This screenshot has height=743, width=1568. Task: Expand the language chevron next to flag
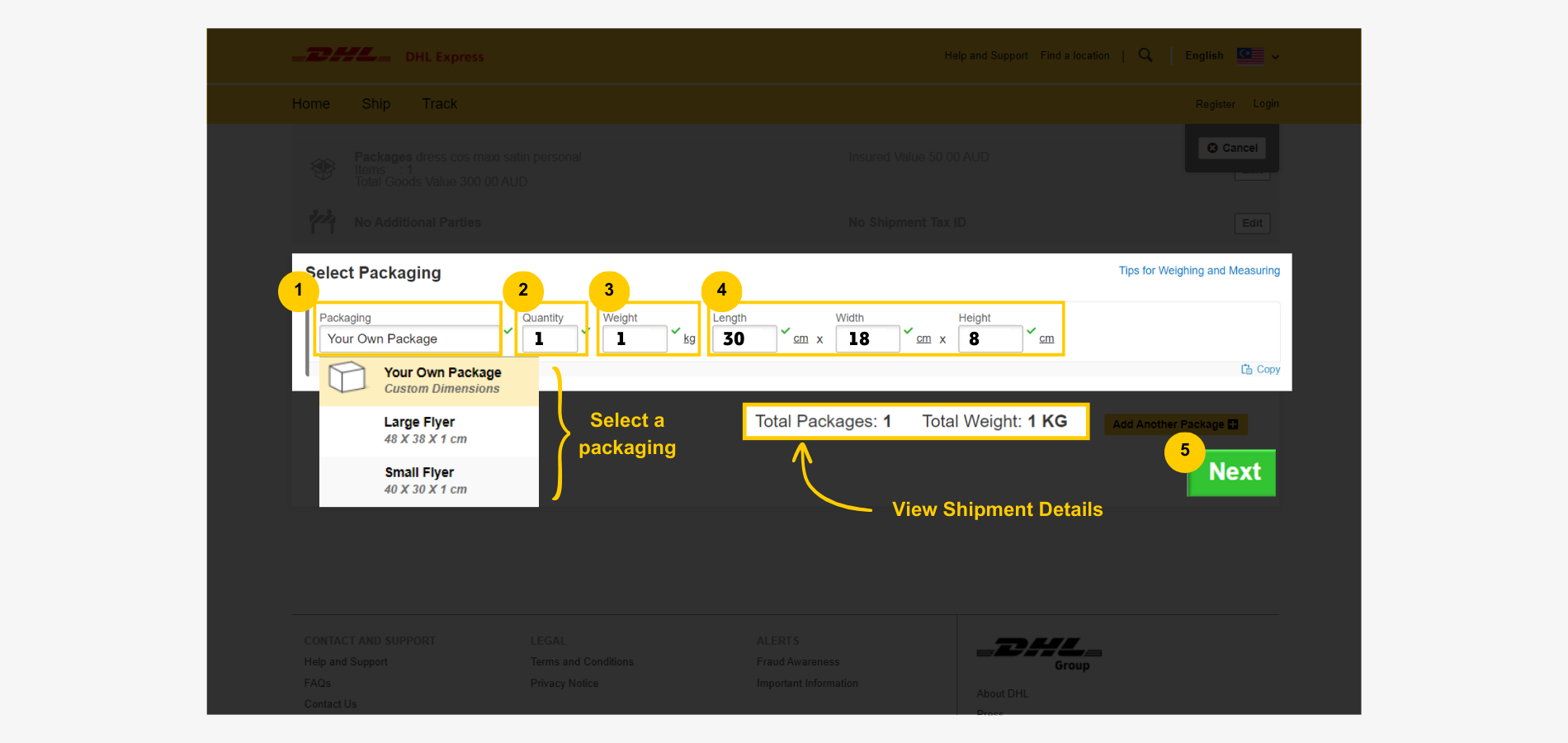pyautogui.click(x=1275, y=57)
